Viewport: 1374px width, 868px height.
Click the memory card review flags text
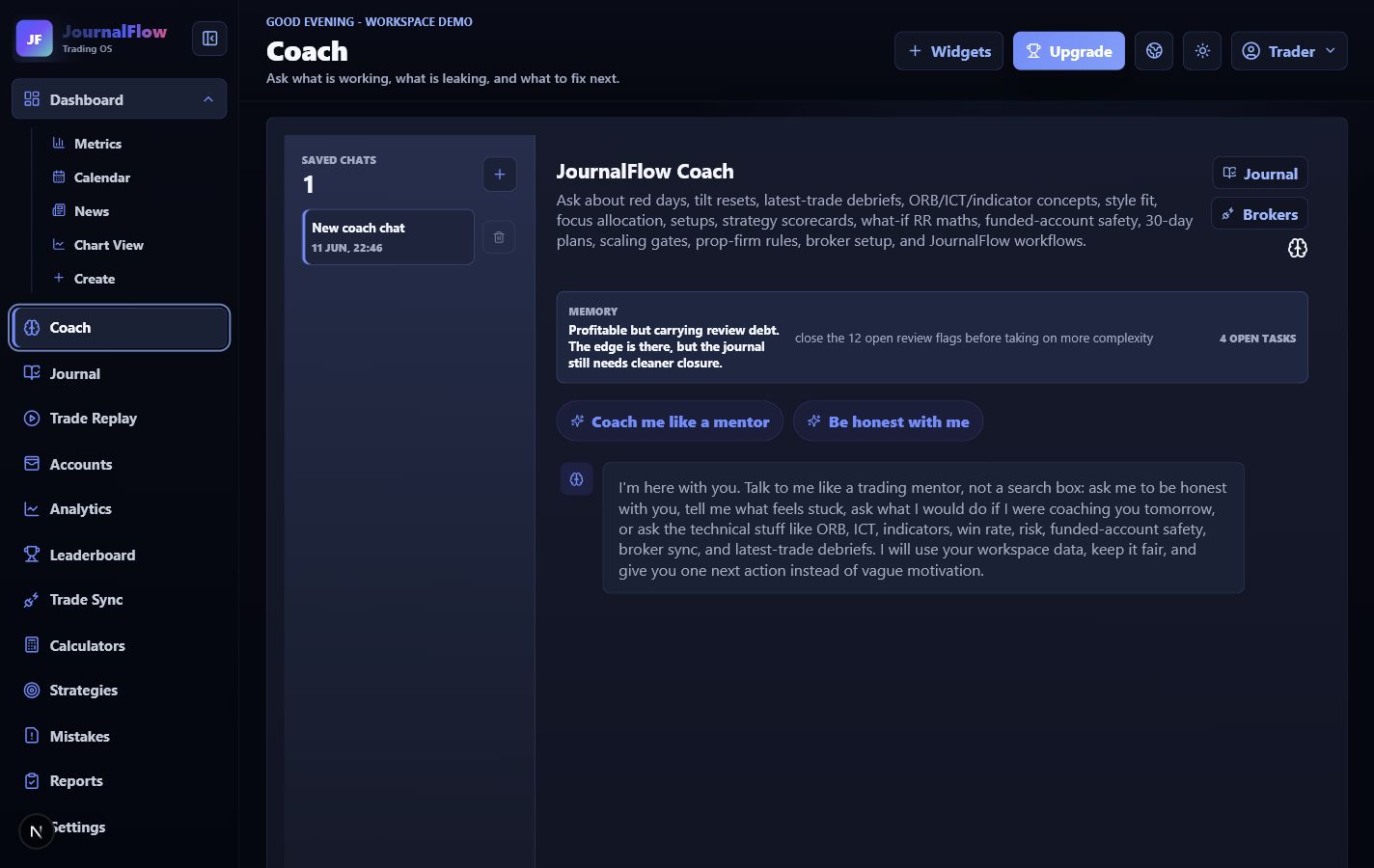click(x=974, y=339)
